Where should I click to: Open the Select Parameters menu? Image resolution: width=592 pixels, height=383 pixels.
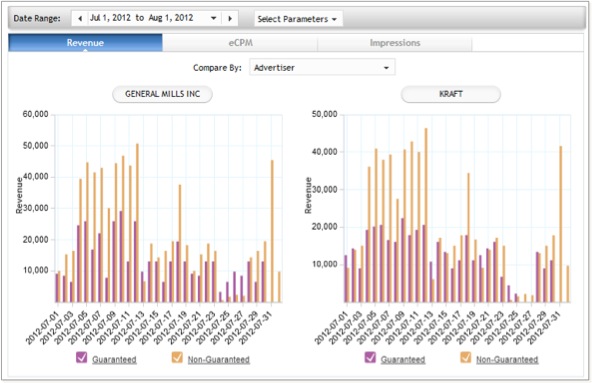[297, 19]
